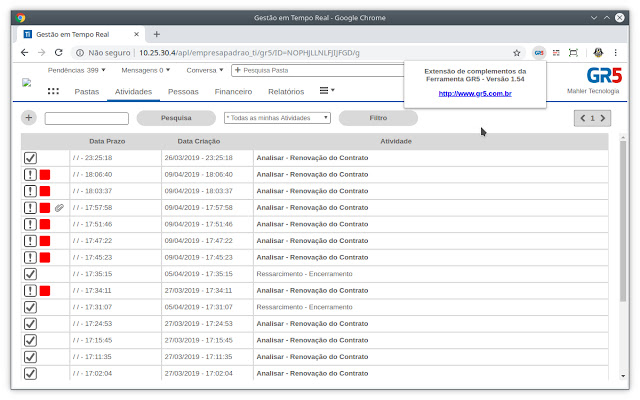Viewport: 640px width, 400px height.
Task: Expand the hamburger menu dropdown
Action: [327, 91]
